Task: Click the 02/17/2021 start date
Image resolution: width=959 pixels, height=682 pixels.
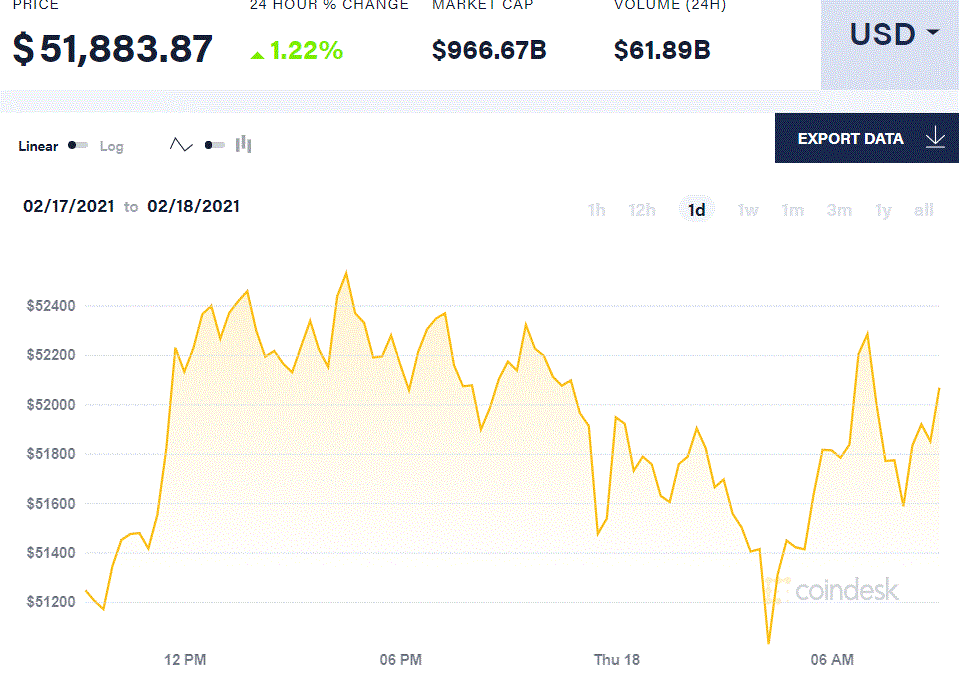Action: point(68,207)
